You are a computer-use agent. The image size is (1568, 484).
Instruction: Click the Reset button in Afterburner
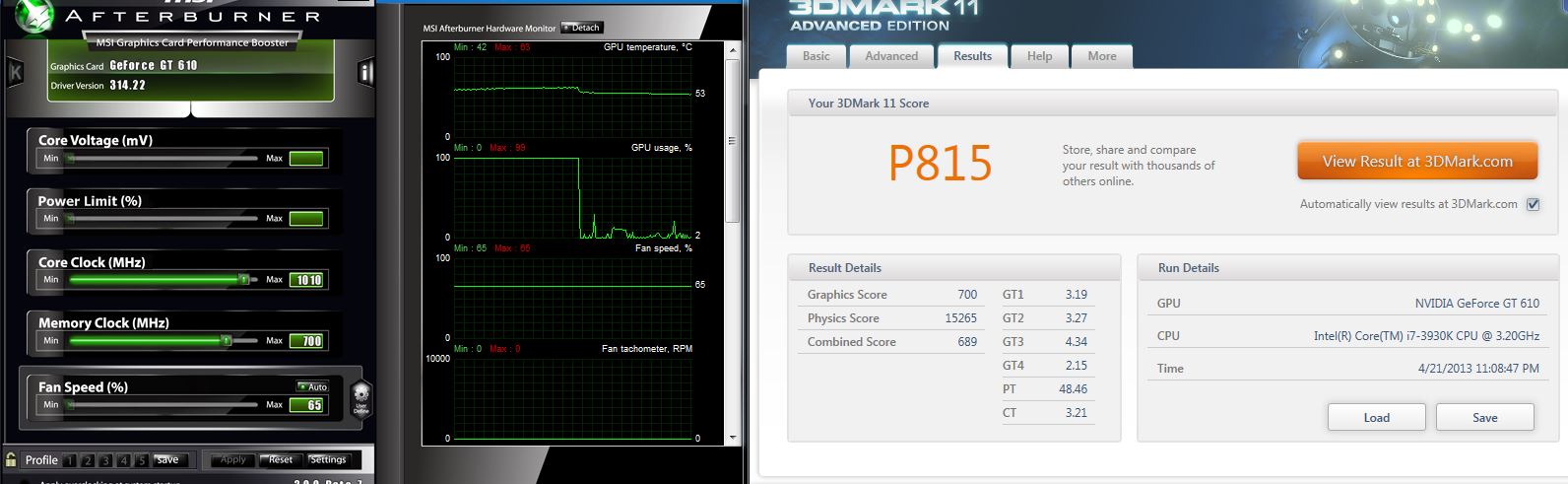coord(281,460)
